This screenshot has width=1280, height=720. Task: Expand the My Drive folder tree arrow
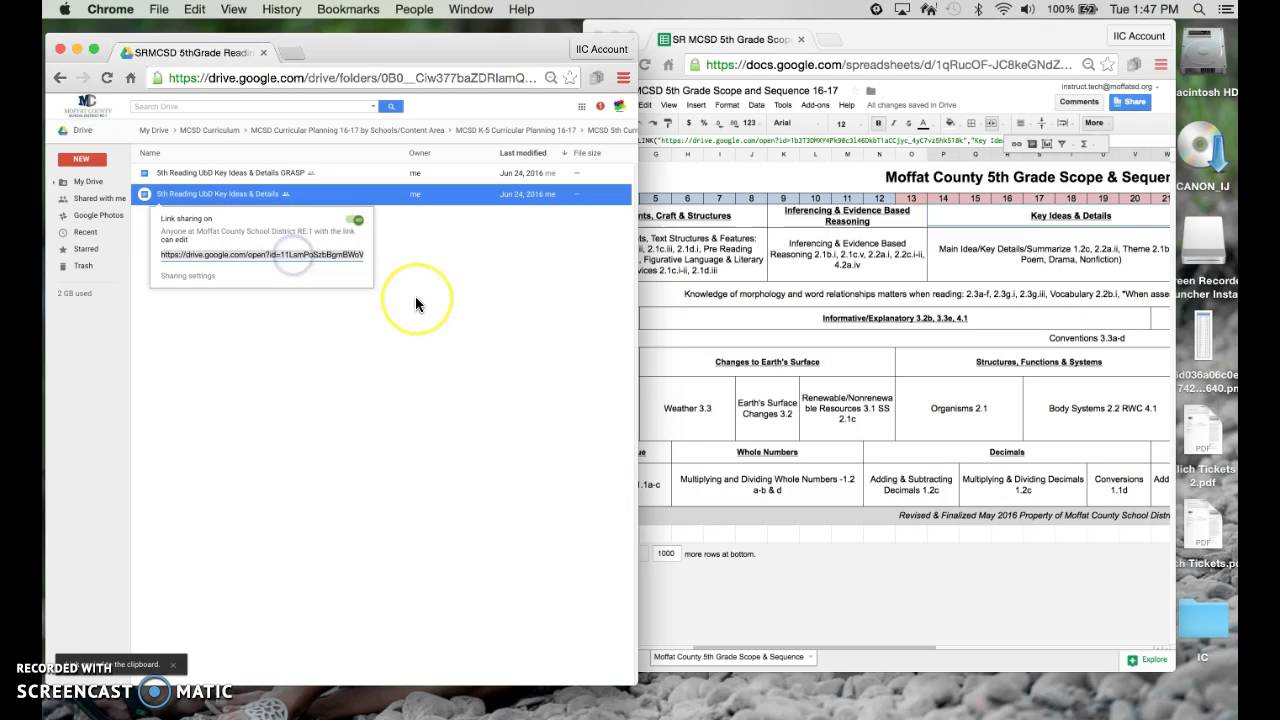(53, 182)
